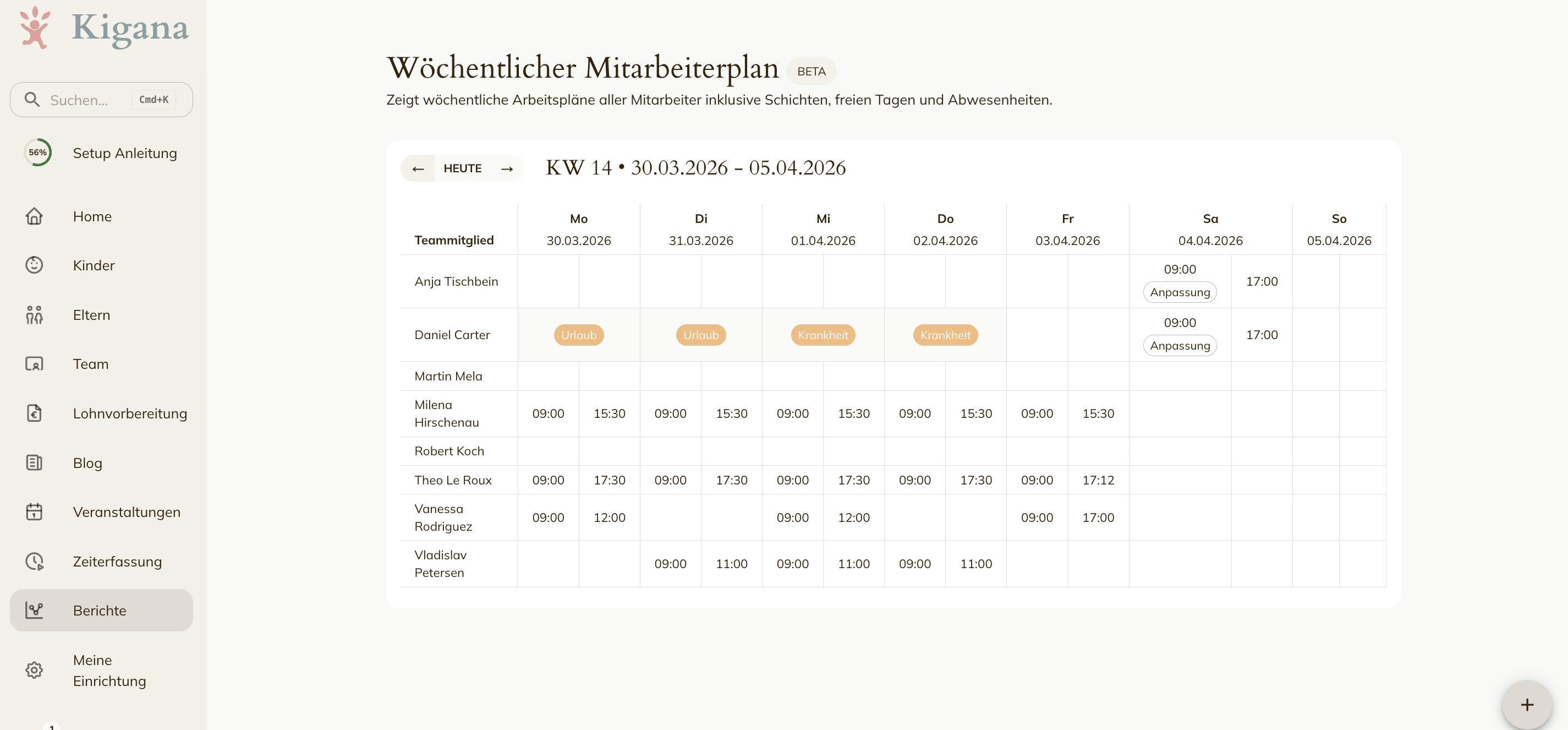Click the BETA badge next to title
The image size is (1568, 730).
[812, 71]
